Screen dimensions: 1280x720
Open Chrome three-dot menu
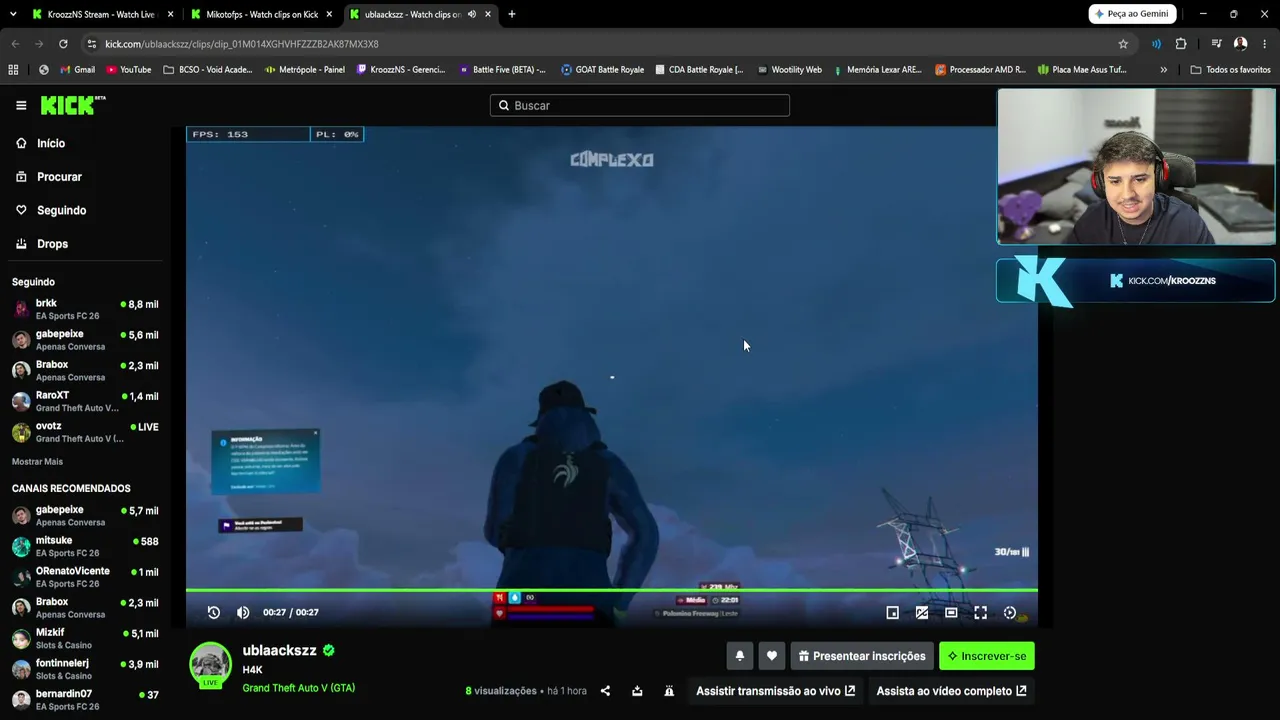pyautogui.click(x=1265, y=44)
